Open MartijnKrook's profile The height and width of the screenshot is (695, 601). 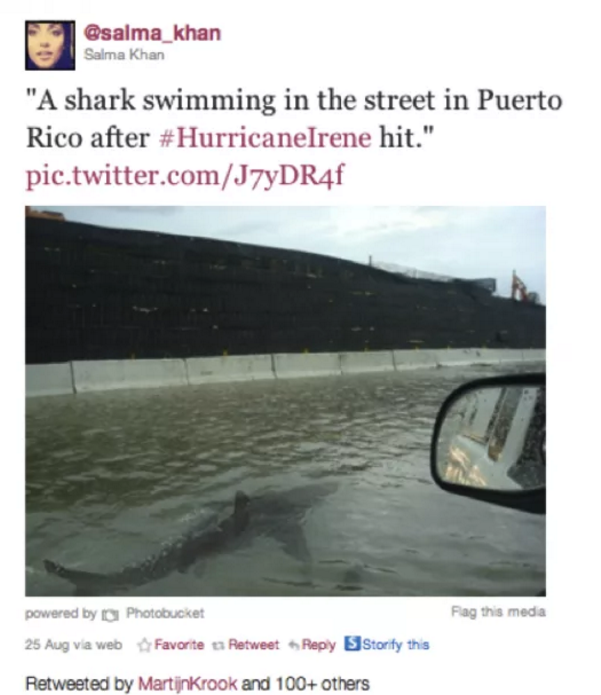pyautogui.click(x=188, y=683)
